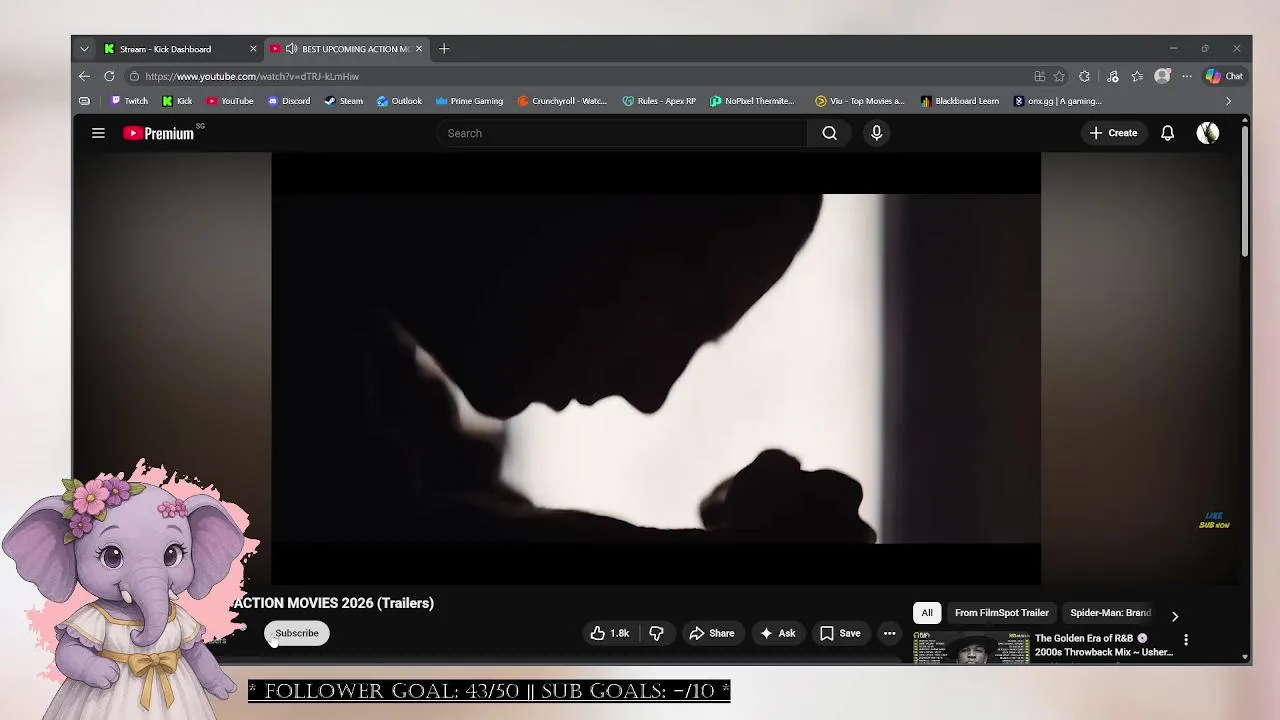Ask about this video
This screenshot has width=1280, height=720.
778,633
